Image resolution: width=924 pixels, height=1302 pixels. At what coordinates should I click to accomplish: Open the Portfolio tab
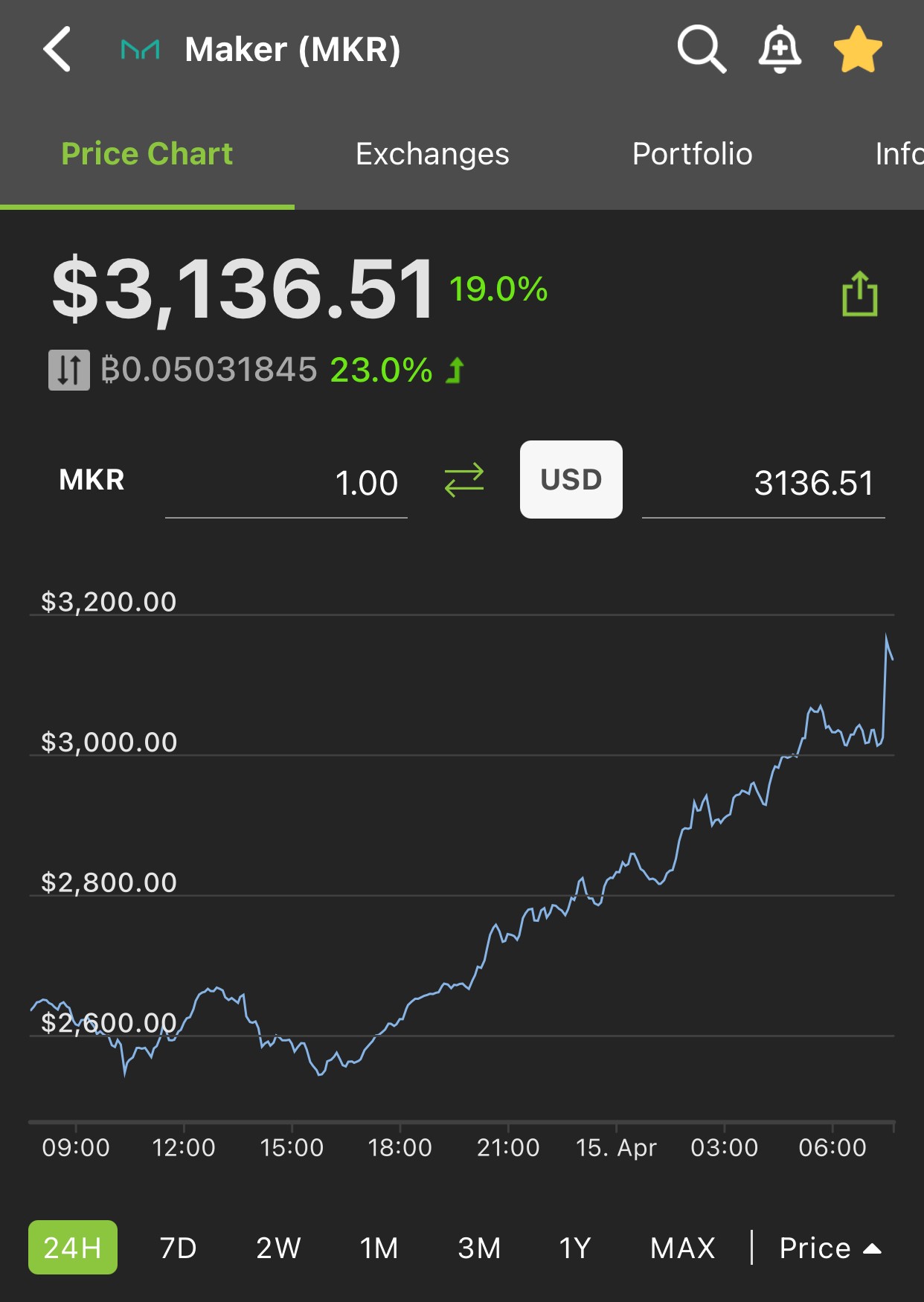tap(692, 154)
